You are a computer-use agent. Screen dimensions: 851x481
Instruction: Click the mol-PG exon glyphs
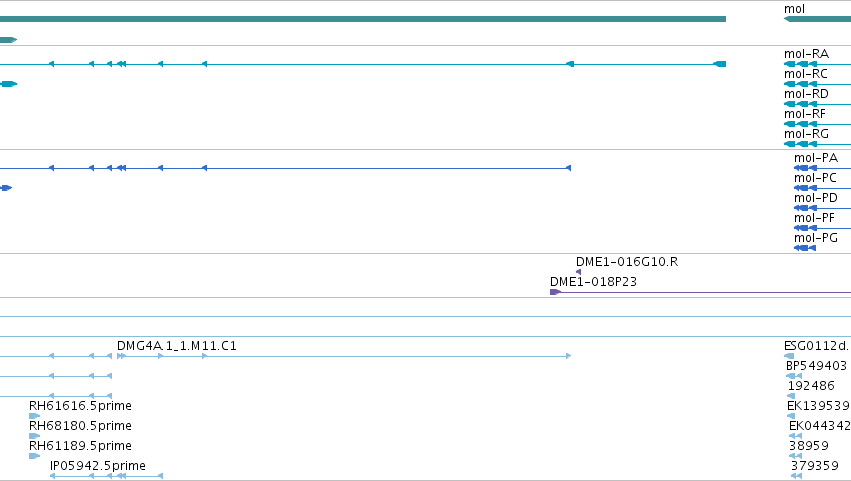[x=805, y=248]
